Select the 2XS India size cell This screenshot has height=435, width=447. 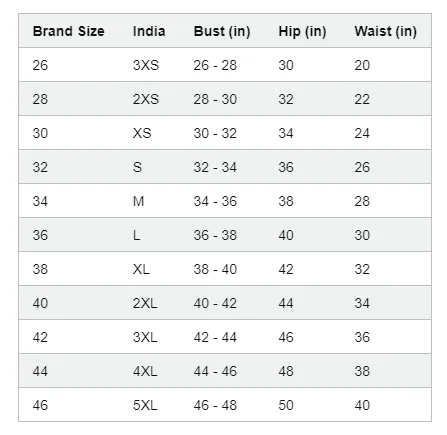[x=146, y=99]
